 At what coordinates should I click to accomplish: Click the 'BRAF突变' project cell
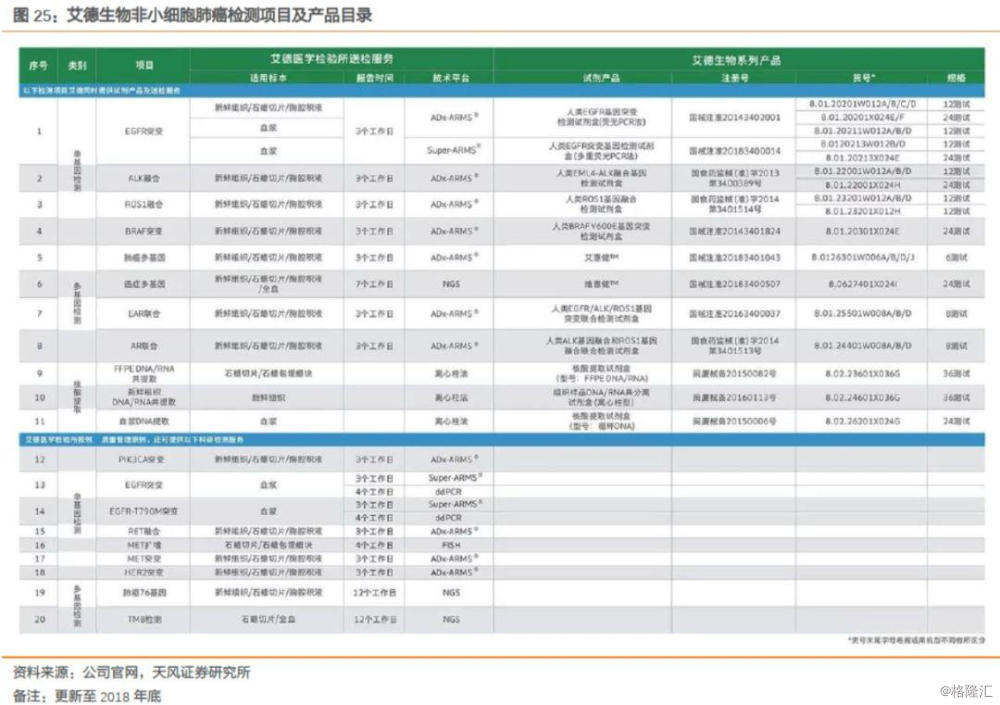coord(144,231)
